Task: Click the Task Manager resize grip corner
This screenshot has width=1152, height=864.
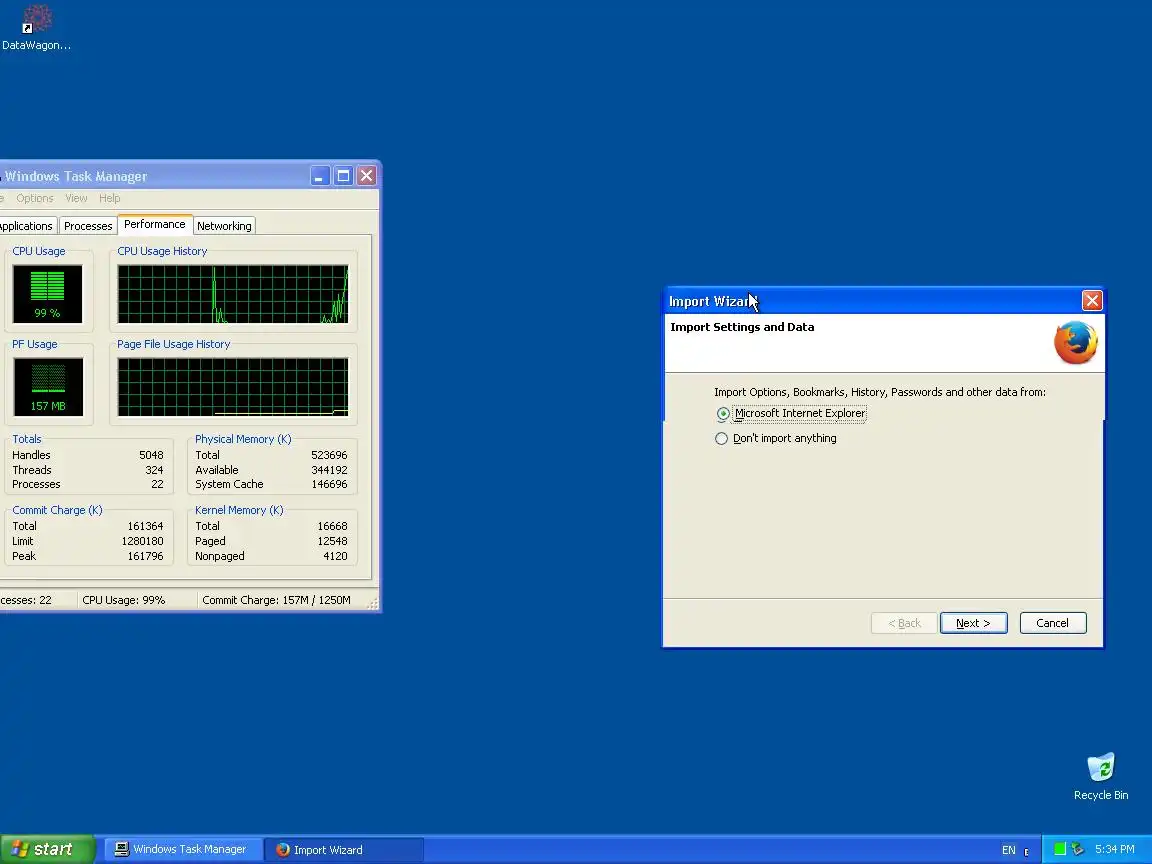Action: [372, 604]
